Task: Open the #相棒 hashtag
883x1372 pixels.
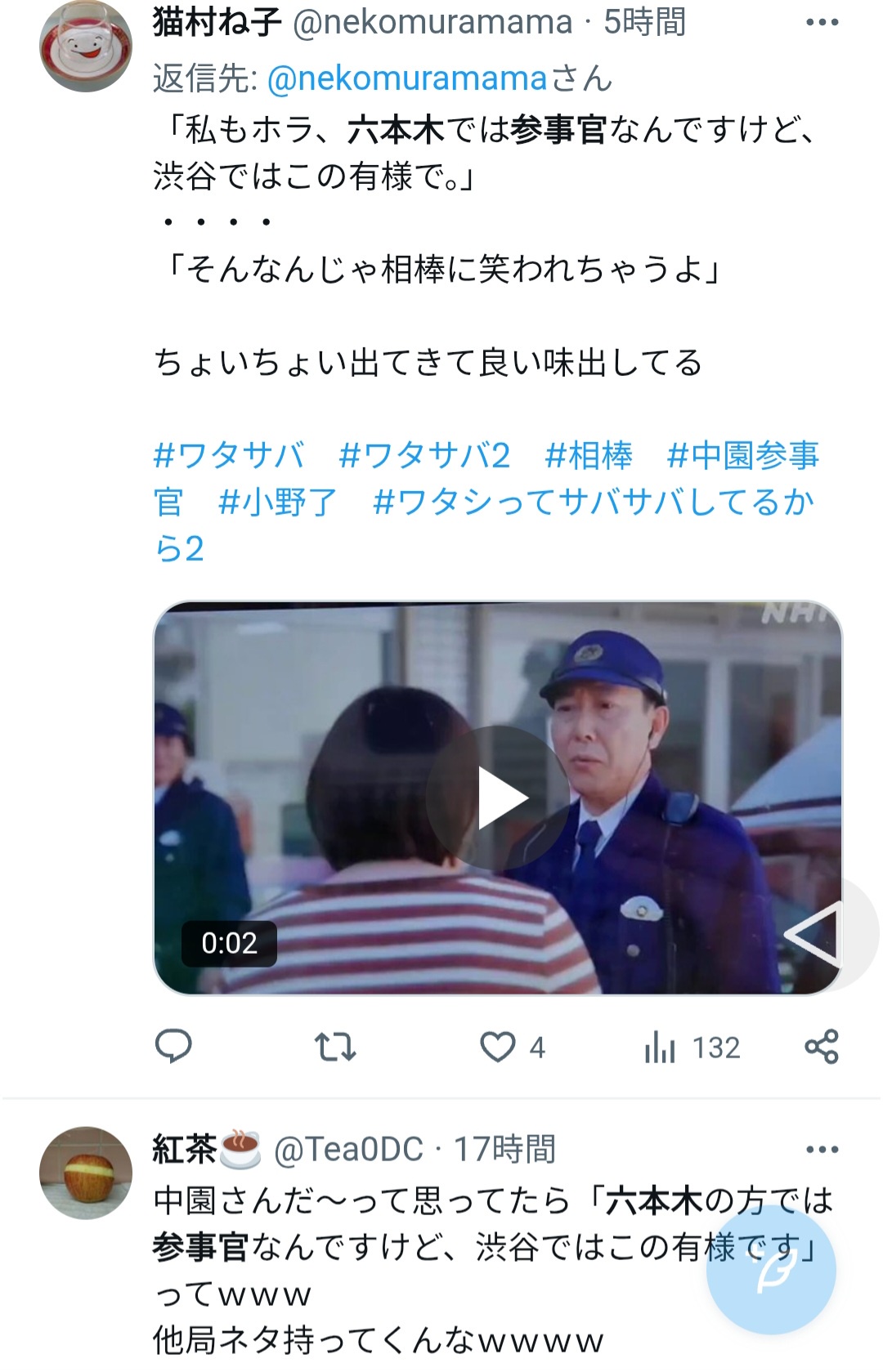Action: point(589,454)
